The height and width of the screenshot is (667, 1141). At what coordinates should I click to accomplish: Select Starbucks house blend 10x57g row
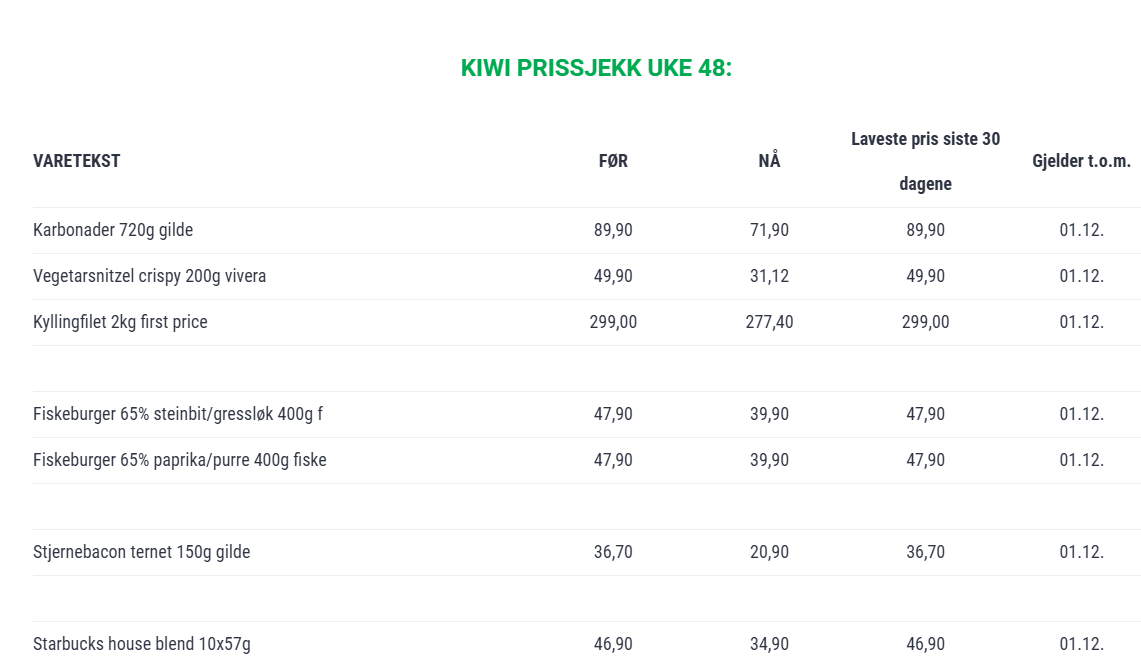(587, 644)
